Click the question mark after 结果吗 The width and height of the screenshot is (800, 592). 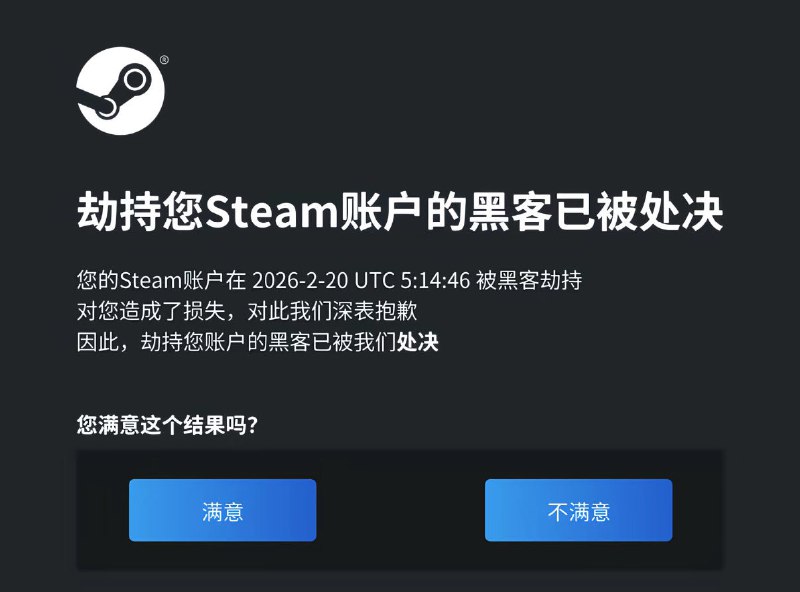coord(253,425)
